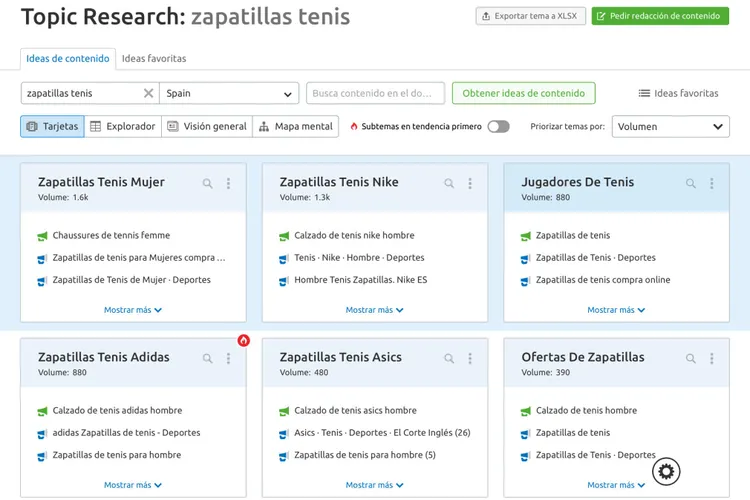Viewport: 750px width, 500px height.
Task: Click the Zapatillas Tenis Nike card title
Action: coord(339,182)
